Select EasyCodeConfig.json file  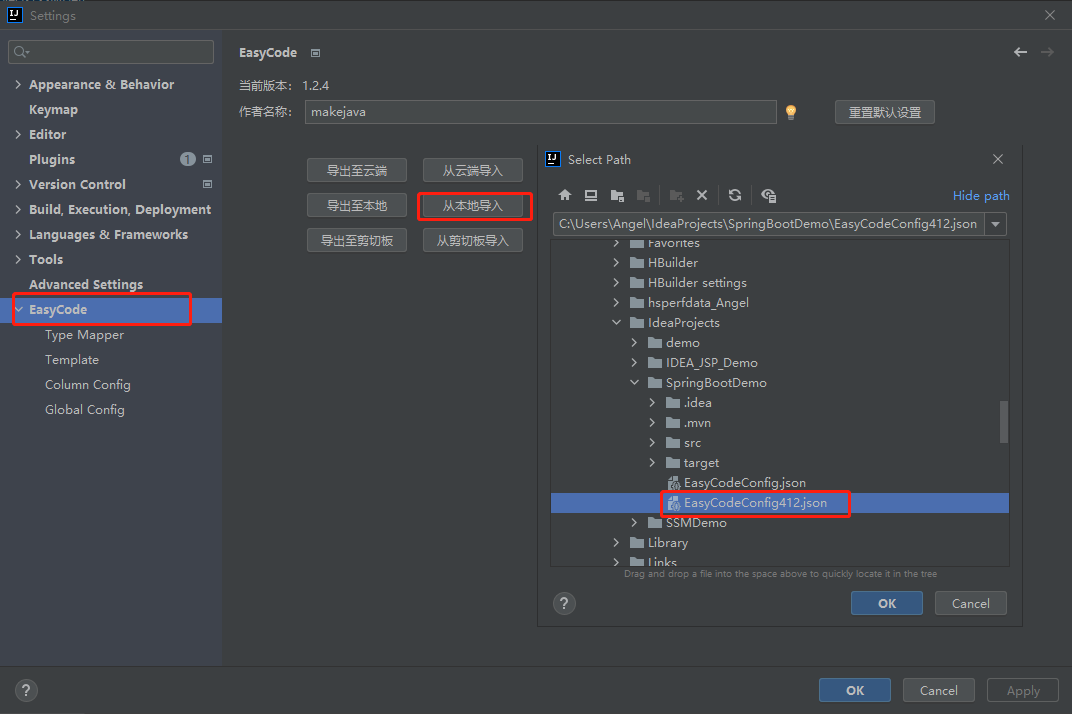pyautogui.click(x=745, y=483)
